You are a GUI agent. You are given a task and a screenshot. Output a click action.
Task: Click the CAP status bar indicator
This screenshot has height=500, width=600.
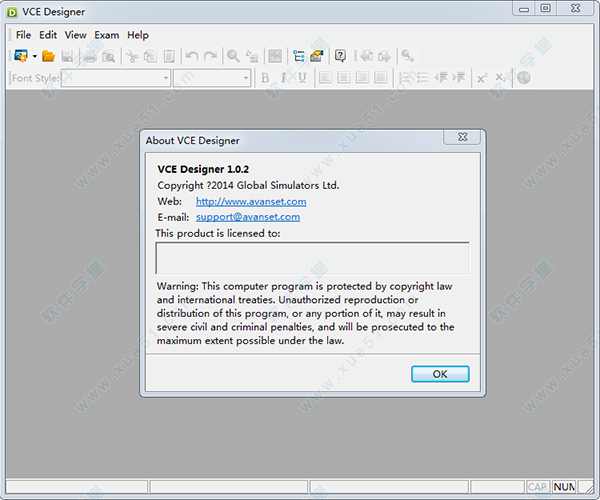(538, 487)
